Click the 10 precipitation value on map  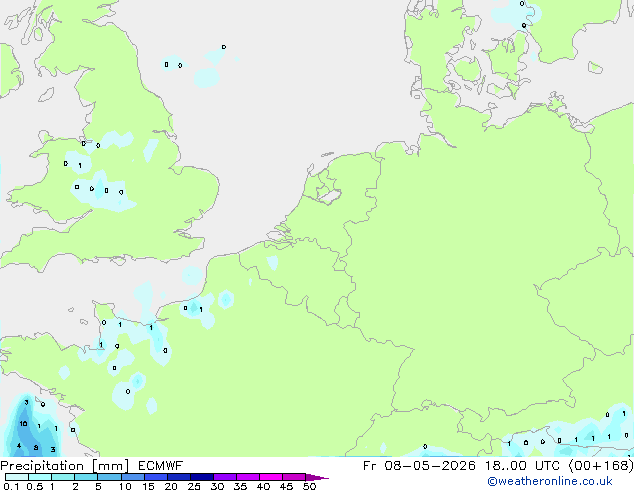[x=23, y=424]
